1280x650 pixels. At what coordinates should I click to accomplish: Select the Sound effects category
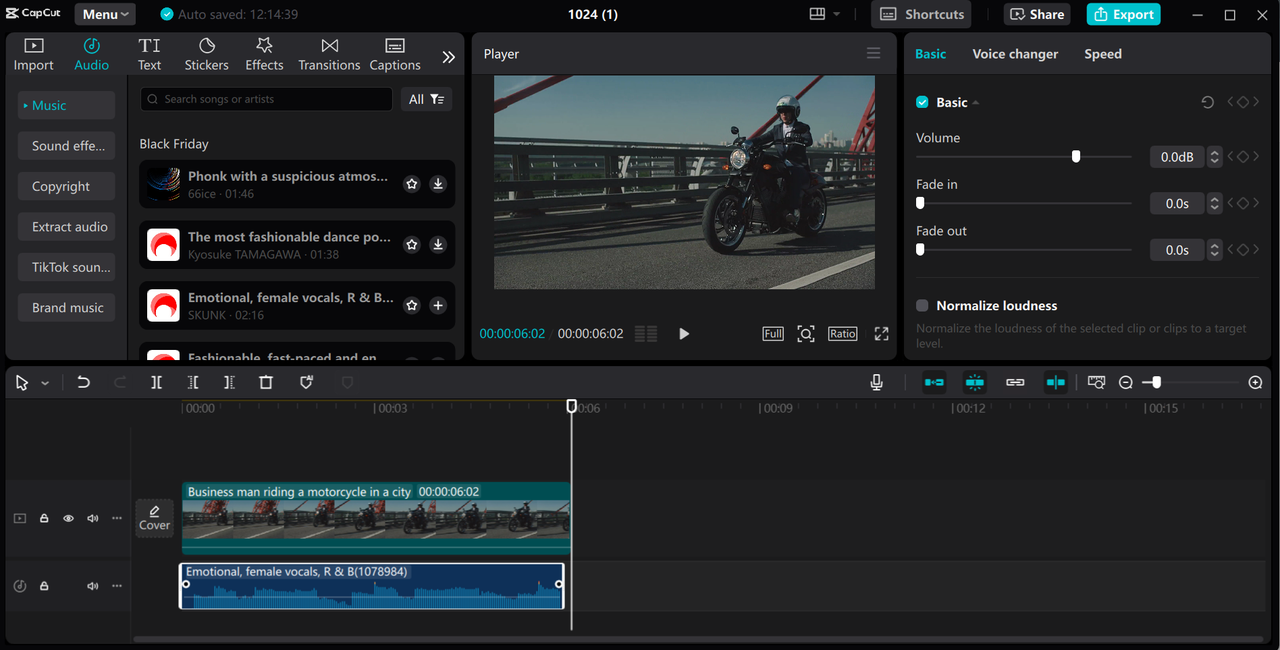(x=67, y=146)
